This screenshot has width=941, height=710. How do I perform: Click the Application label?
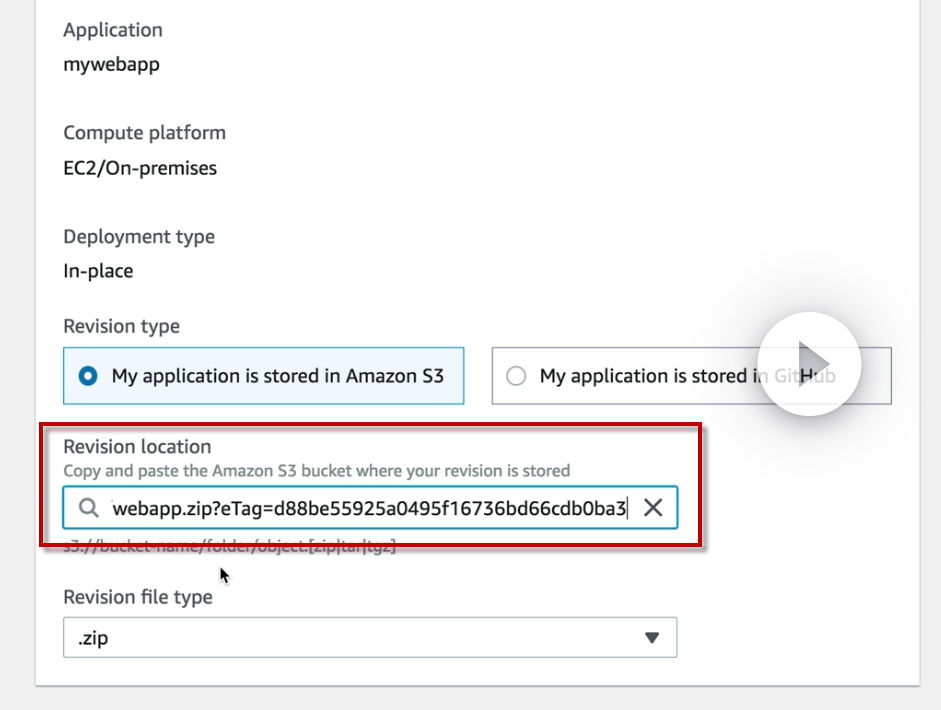click(x=113, y=30)
